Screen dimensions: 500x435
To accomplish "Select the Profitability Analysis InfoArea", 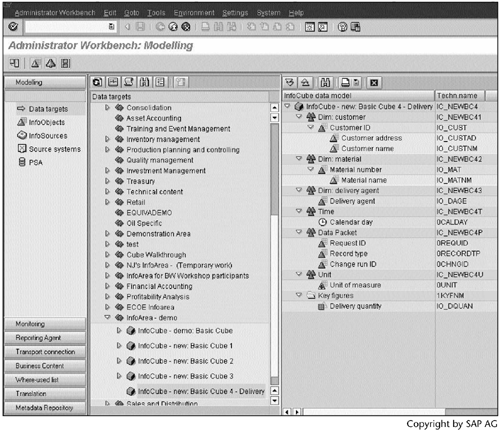I will tap(157, 297).
